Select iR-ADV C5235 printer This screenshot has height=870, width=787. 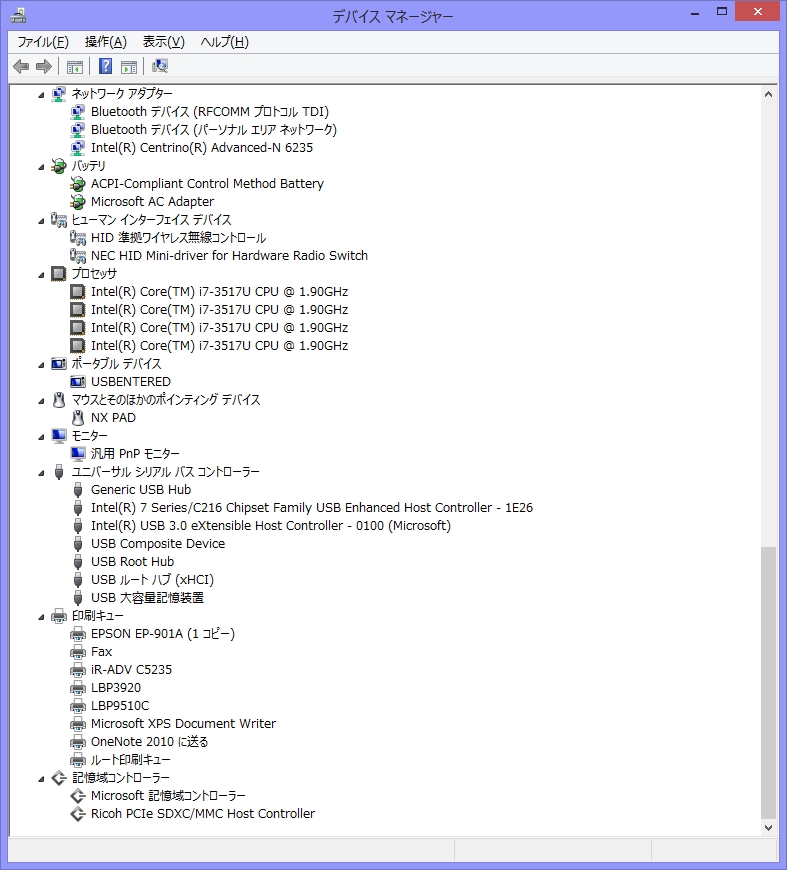point(132,670)
